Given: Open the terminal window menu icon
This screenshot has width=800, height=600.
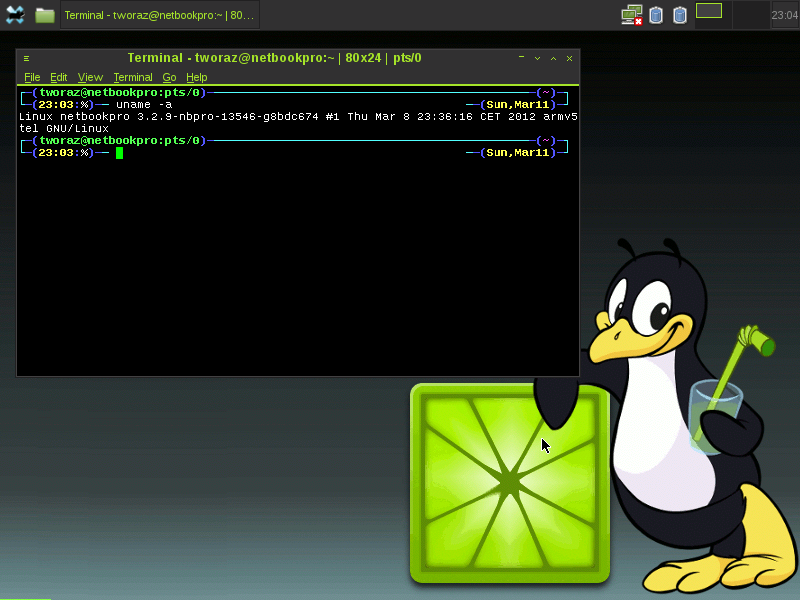Looking at the screenshot, I should (x=27, y=59).
